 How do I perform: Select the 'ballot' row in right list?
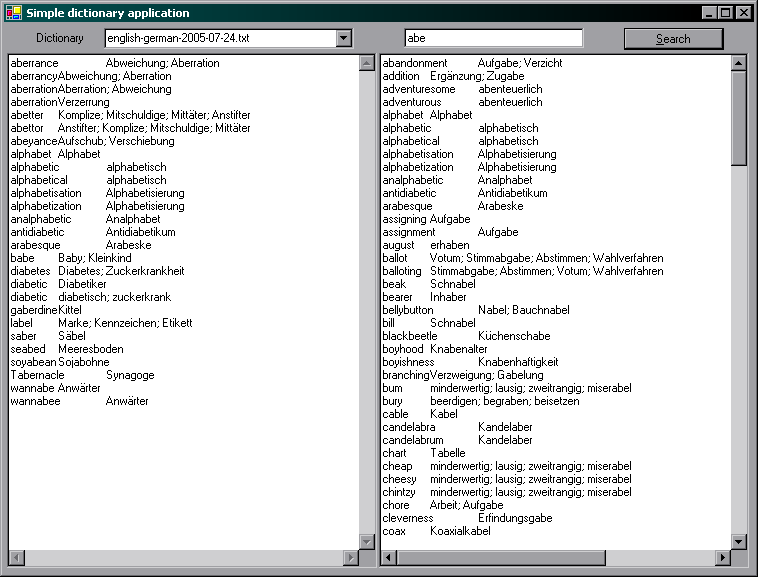[523, 259]
